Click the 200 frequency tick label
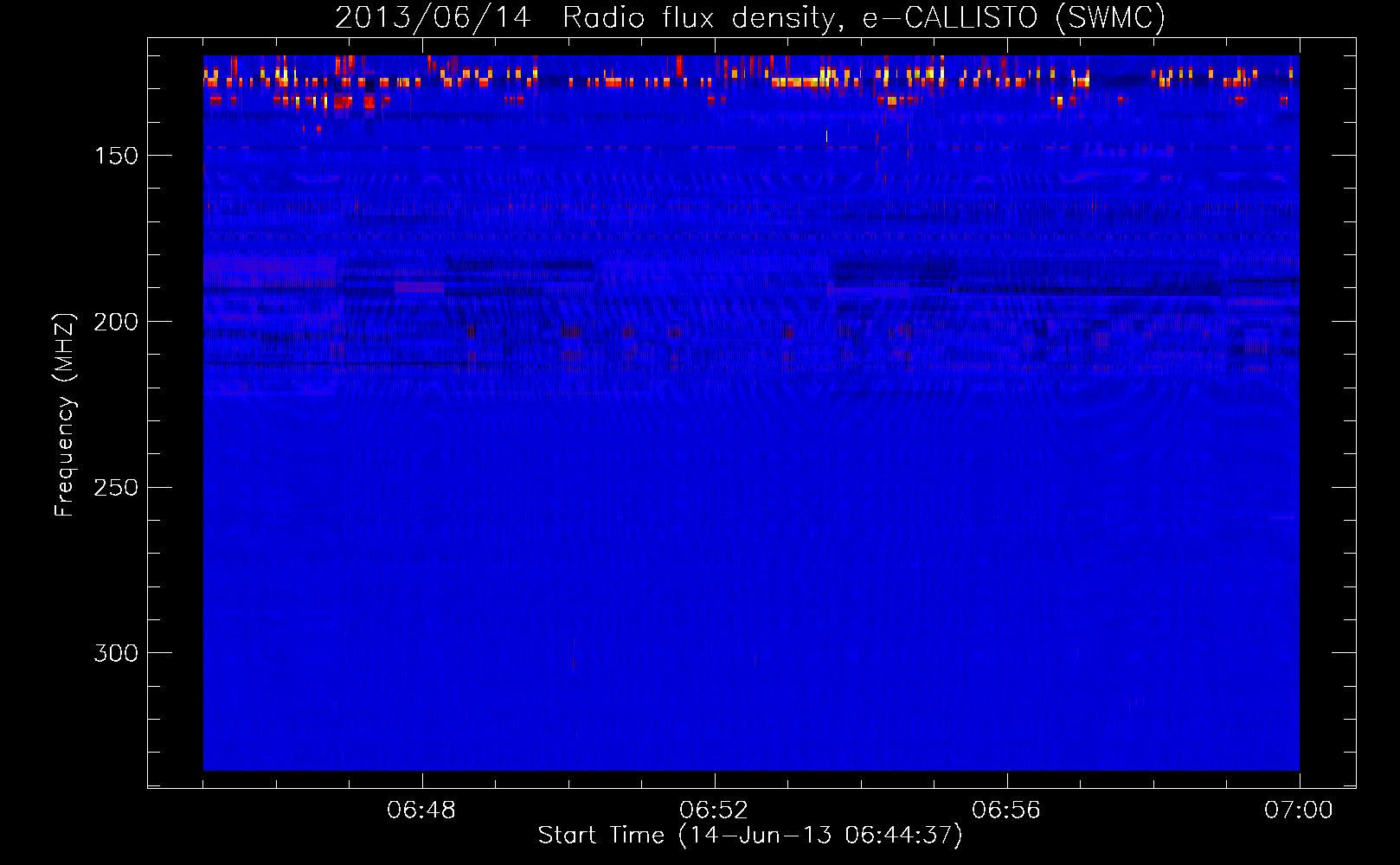The height and width of the screenshot is (865, 1400). point(116,322)
